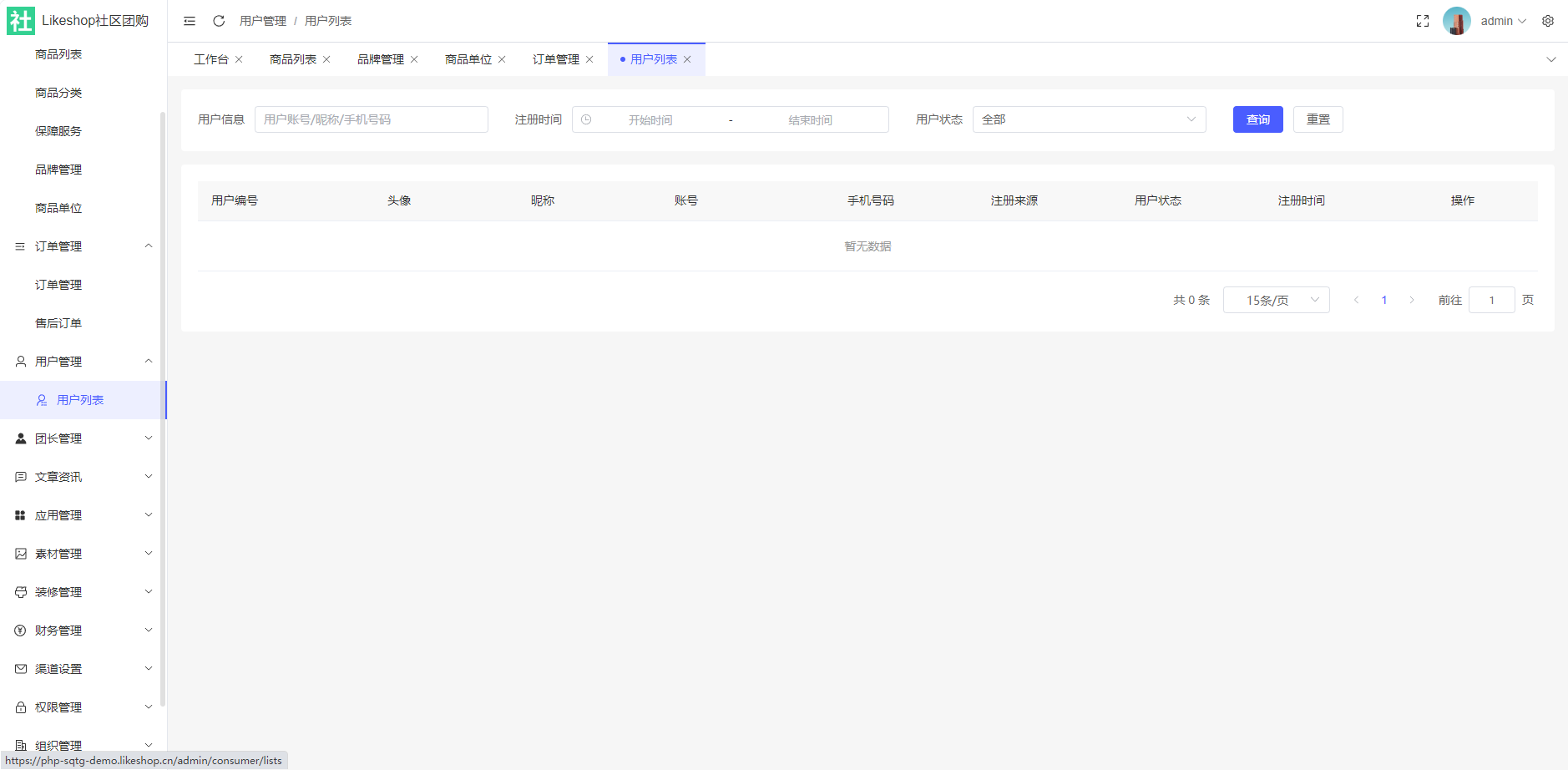Click the clock icon in date range field

click(586, 119)
